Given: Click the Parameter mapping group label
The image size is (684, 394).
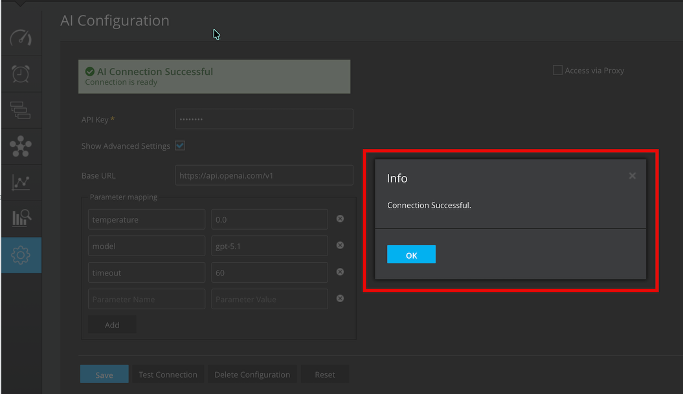Looking at the screenshot, I should click(123, 197).
